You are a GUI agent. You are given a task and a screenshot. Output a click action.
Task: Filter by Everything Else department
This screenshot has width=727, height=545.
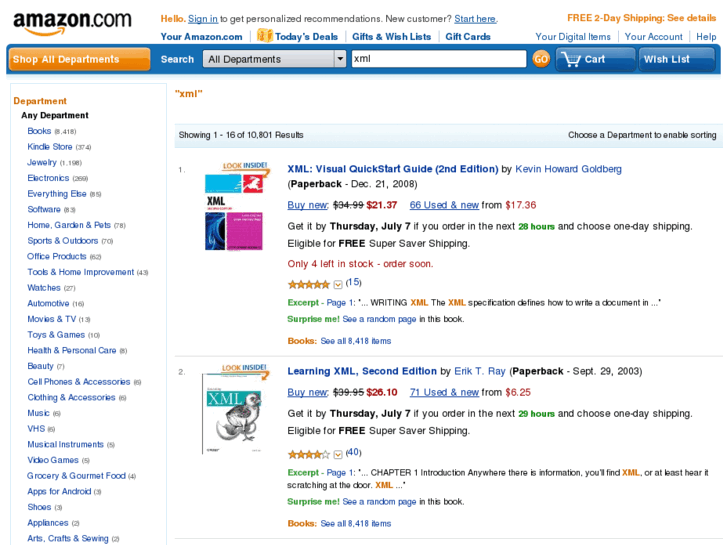[57, 194]
